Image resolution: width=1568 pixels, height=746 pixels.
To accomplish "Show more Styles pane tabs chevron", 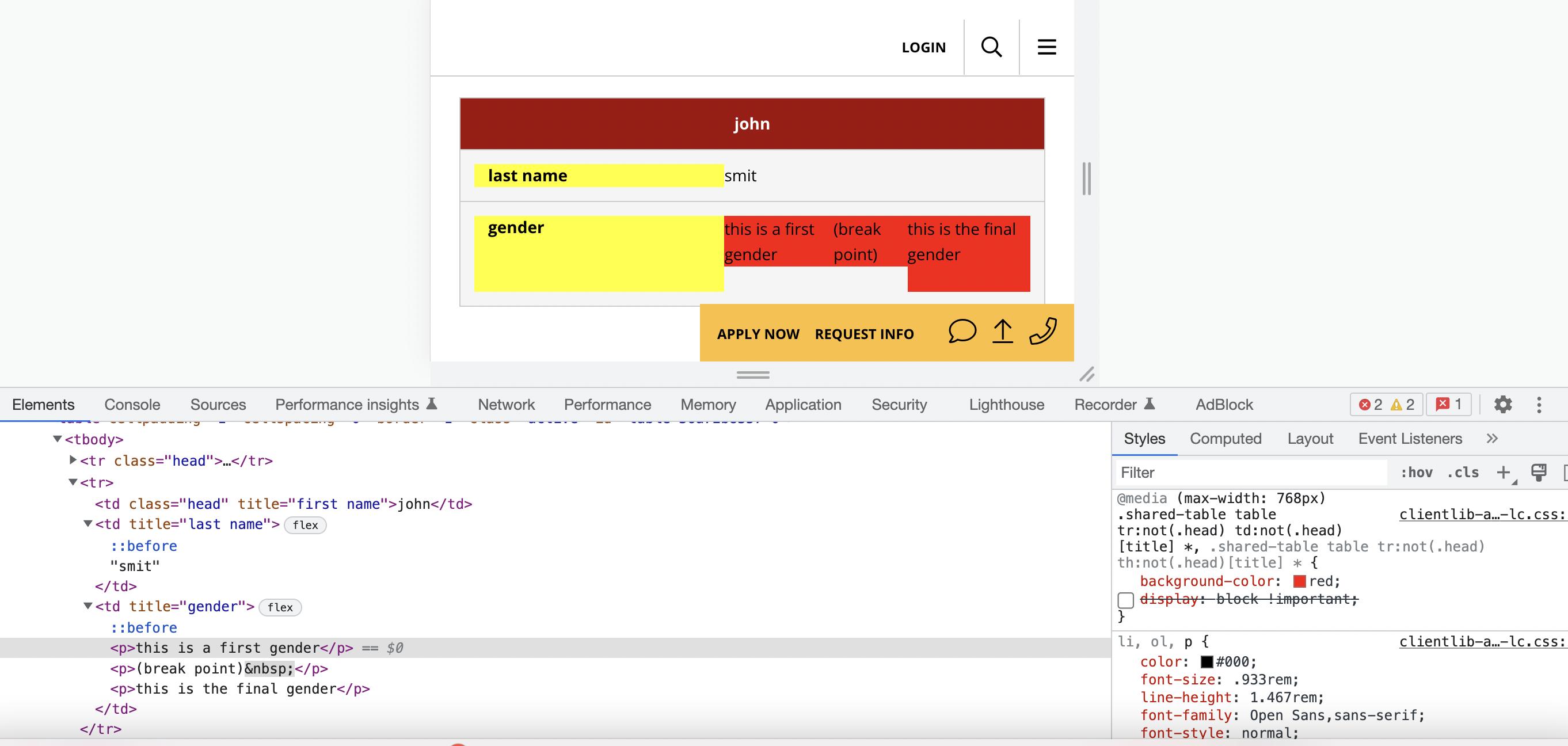I will click(1491, 439).
